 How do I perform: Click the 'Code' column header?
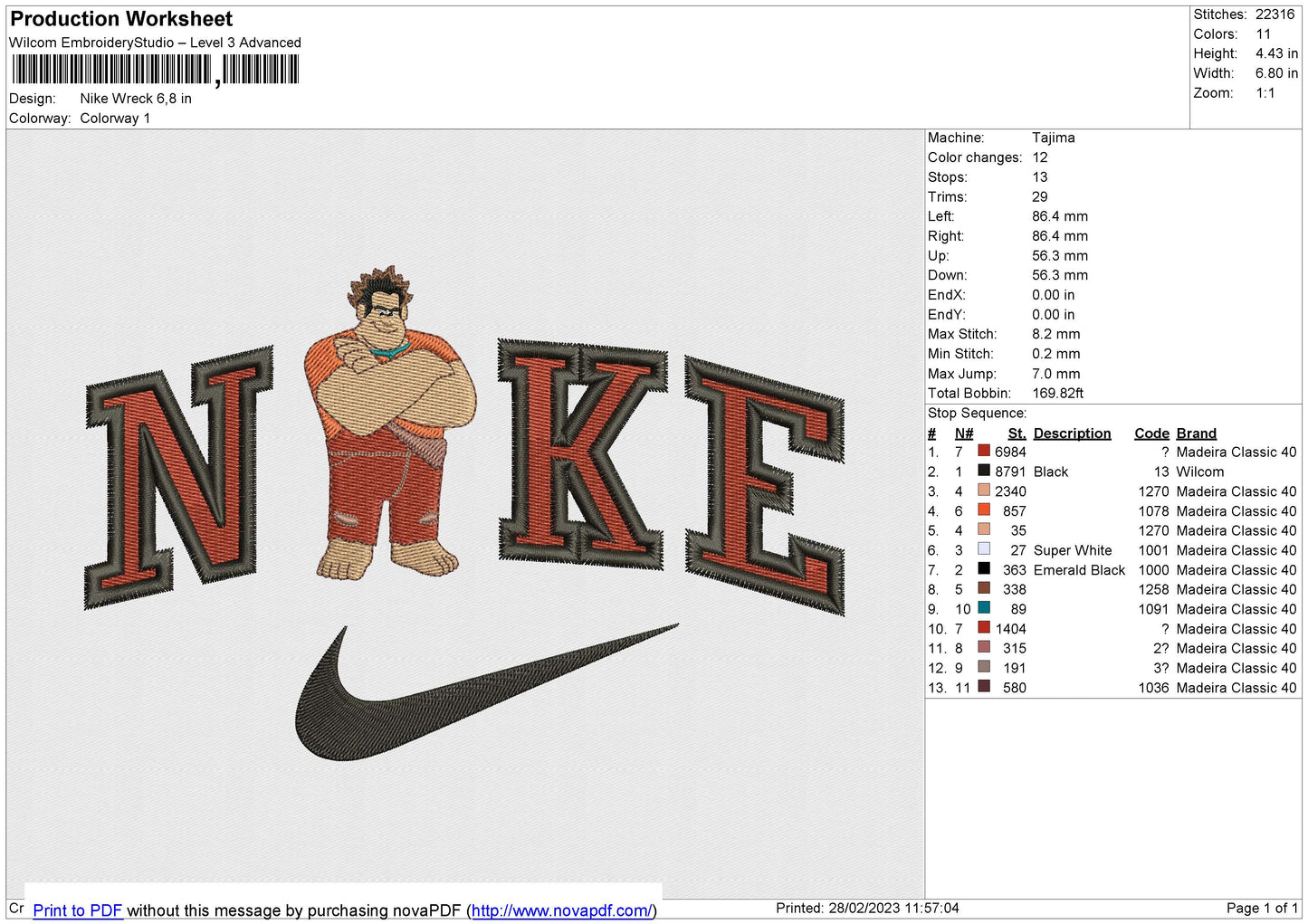pyautogui.click(x=1151, y=433)
